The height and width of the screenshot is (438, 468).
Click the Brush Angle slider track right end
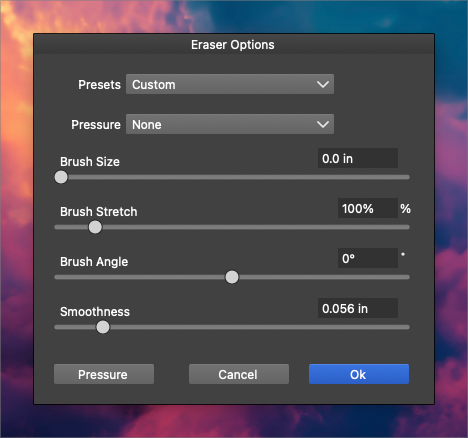405,277
